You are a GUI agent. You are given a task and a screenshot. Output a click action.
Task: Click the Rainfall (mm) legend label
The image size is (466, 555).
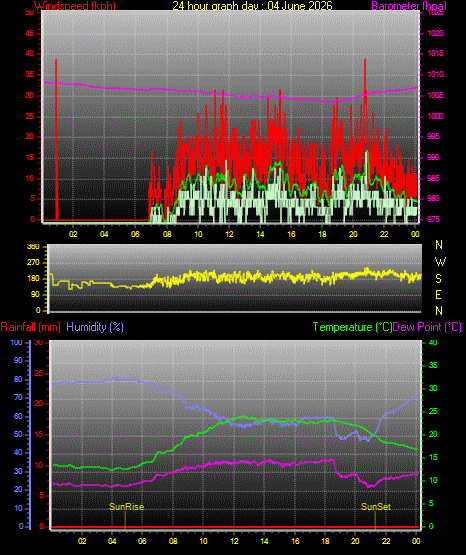point(30,327)
